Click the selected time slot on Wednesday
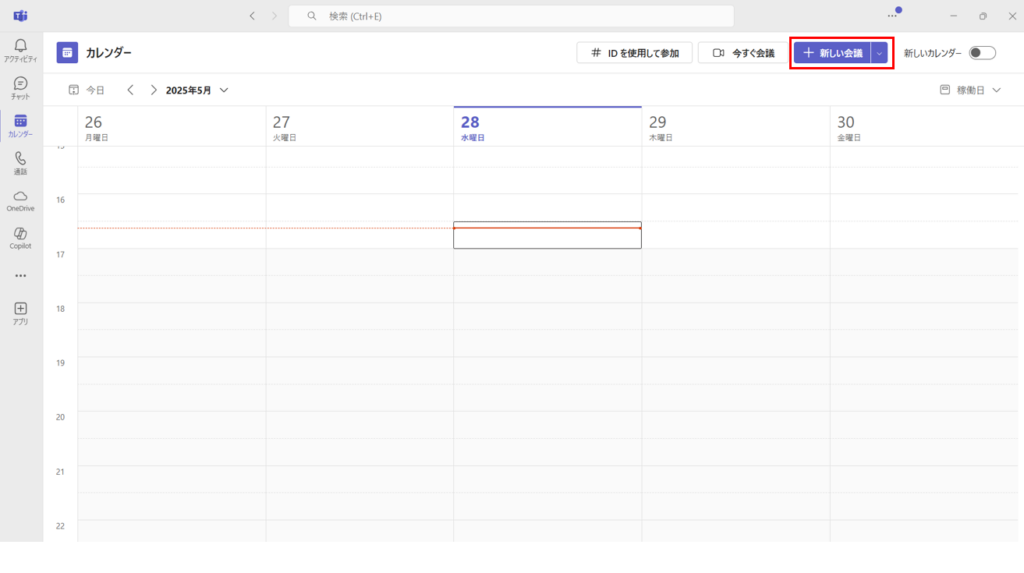 (547, 235)
